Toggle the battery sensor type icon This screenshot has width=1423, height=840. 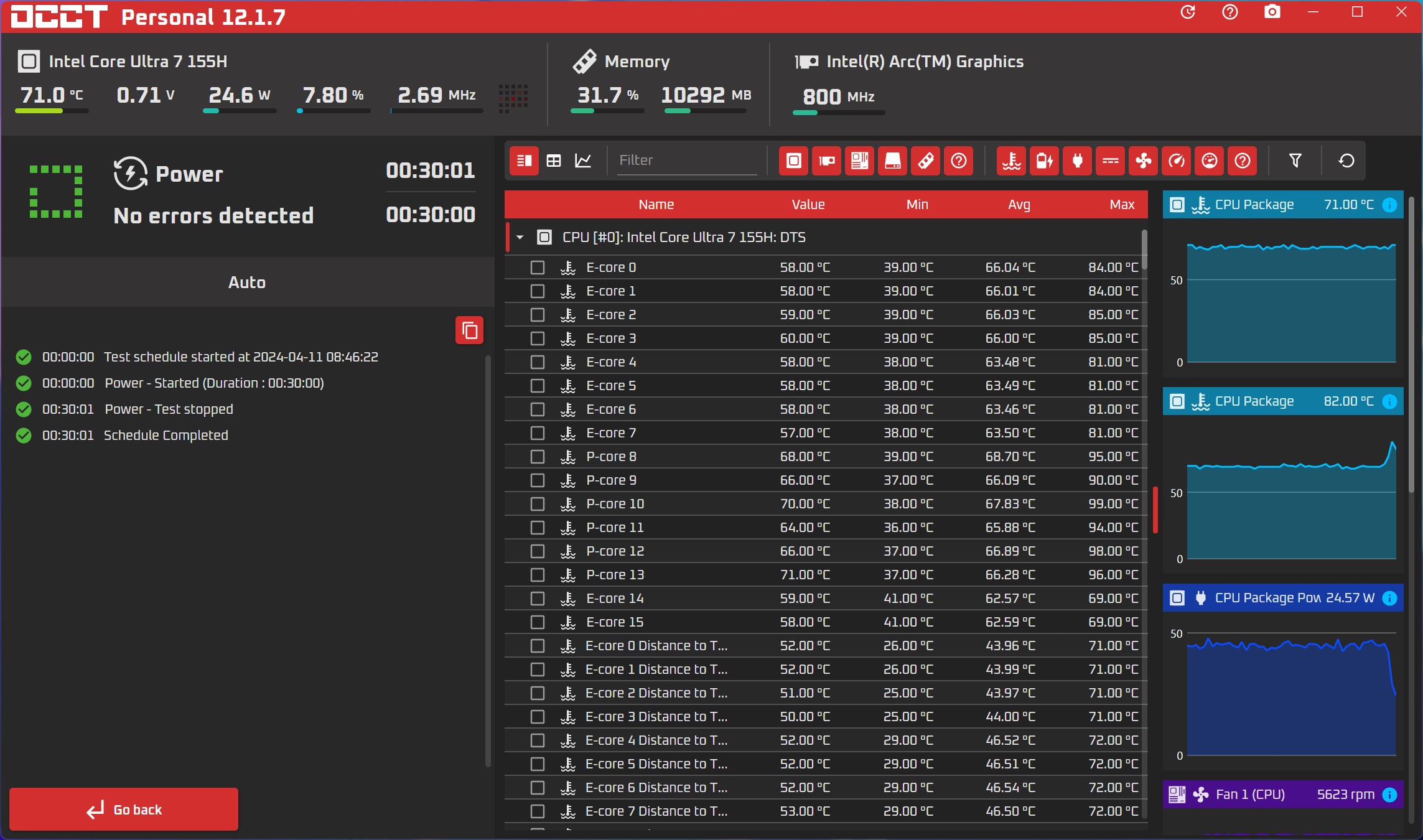(1045, 161)
